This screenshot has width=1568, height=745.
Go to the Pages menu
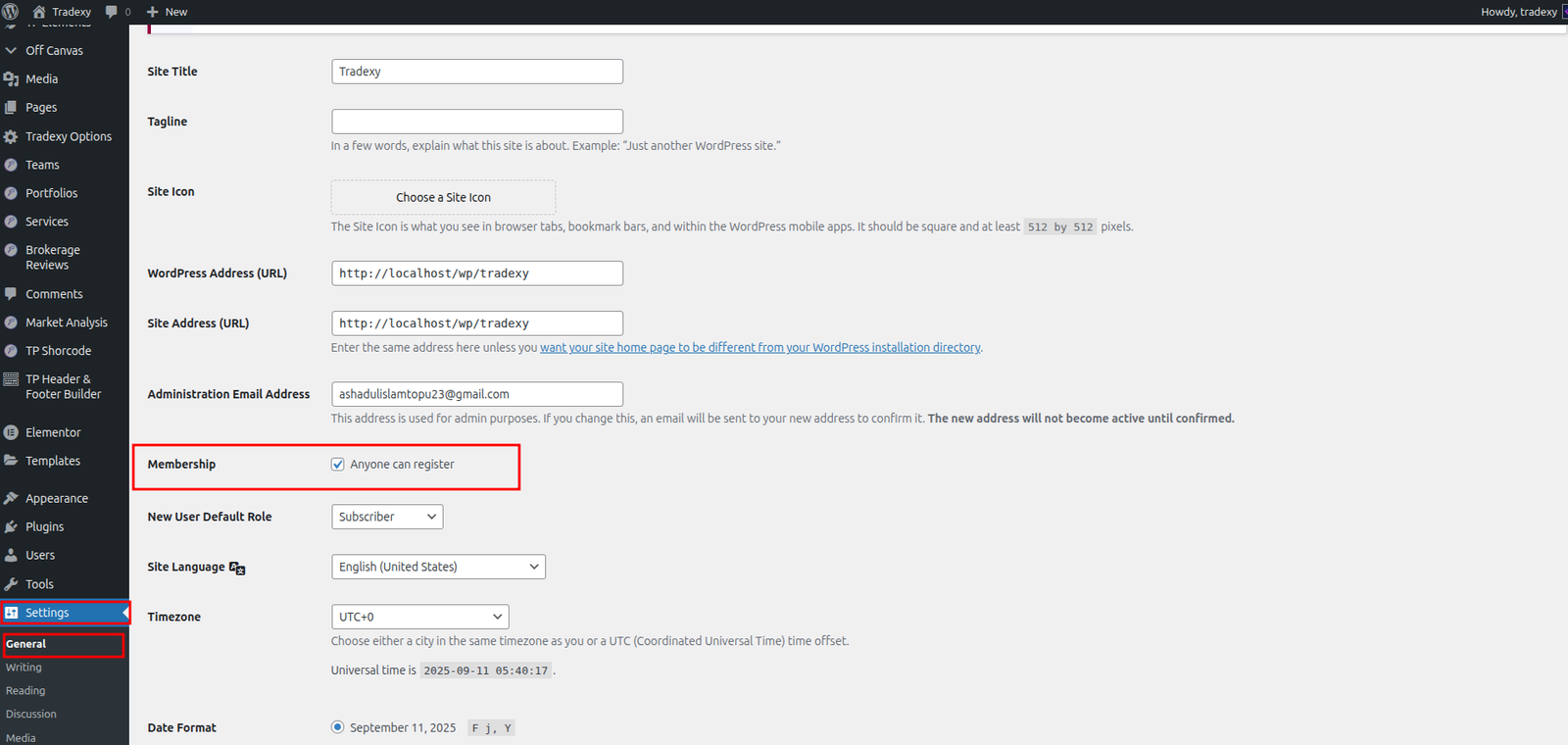click(x=41, y=108)
